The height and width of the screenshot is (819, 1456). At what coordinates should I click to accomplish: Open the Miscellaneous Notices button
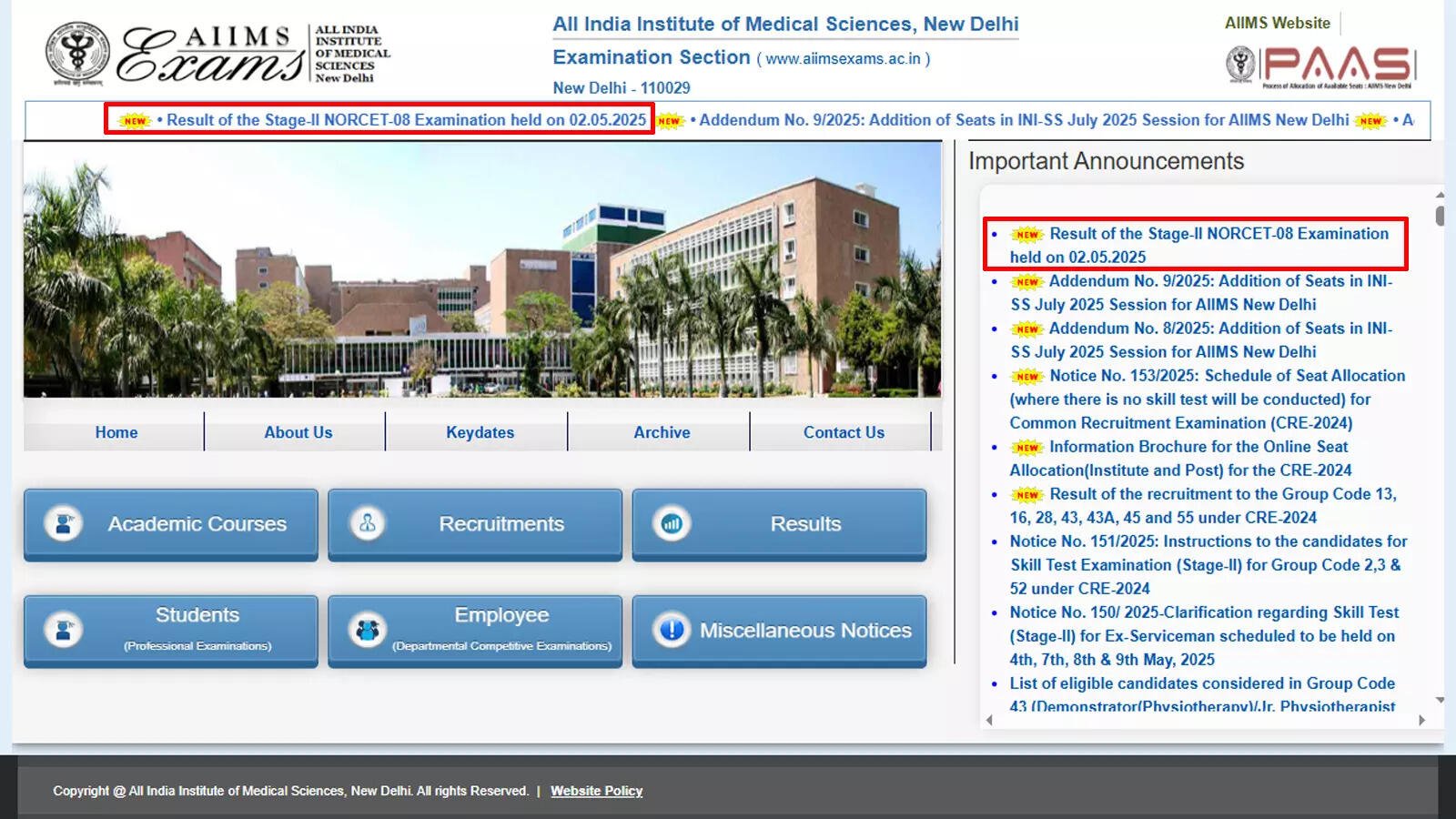[x=779, y=631]
